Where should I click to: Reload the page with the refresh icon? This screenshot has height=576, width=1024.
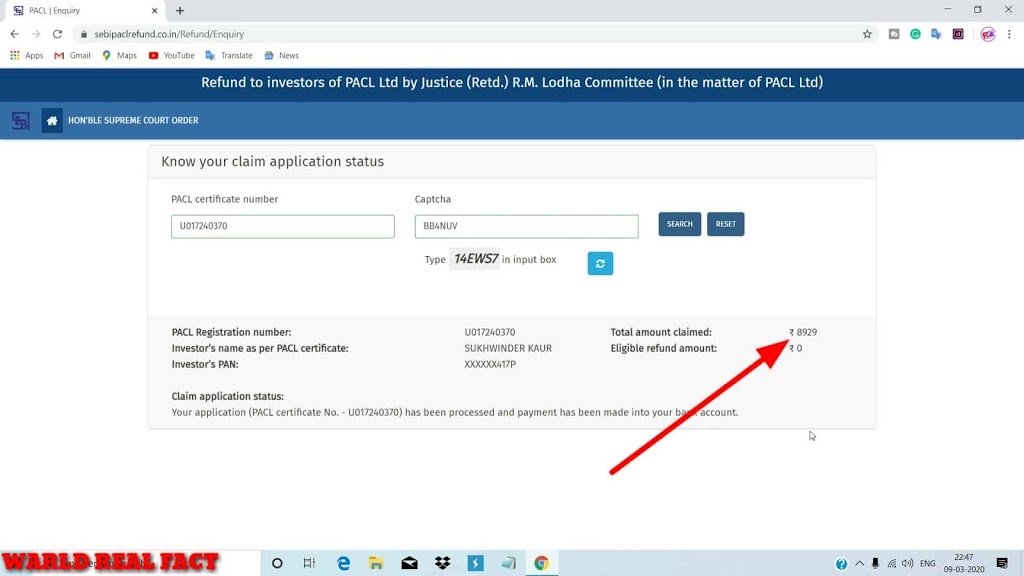point(57,34)
